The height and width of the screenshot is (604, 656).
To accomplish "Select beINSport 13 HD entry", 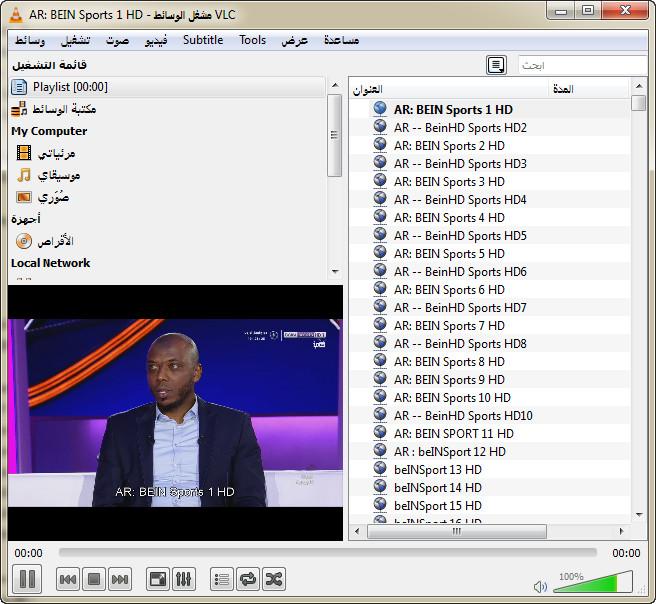I will point(438,469).
